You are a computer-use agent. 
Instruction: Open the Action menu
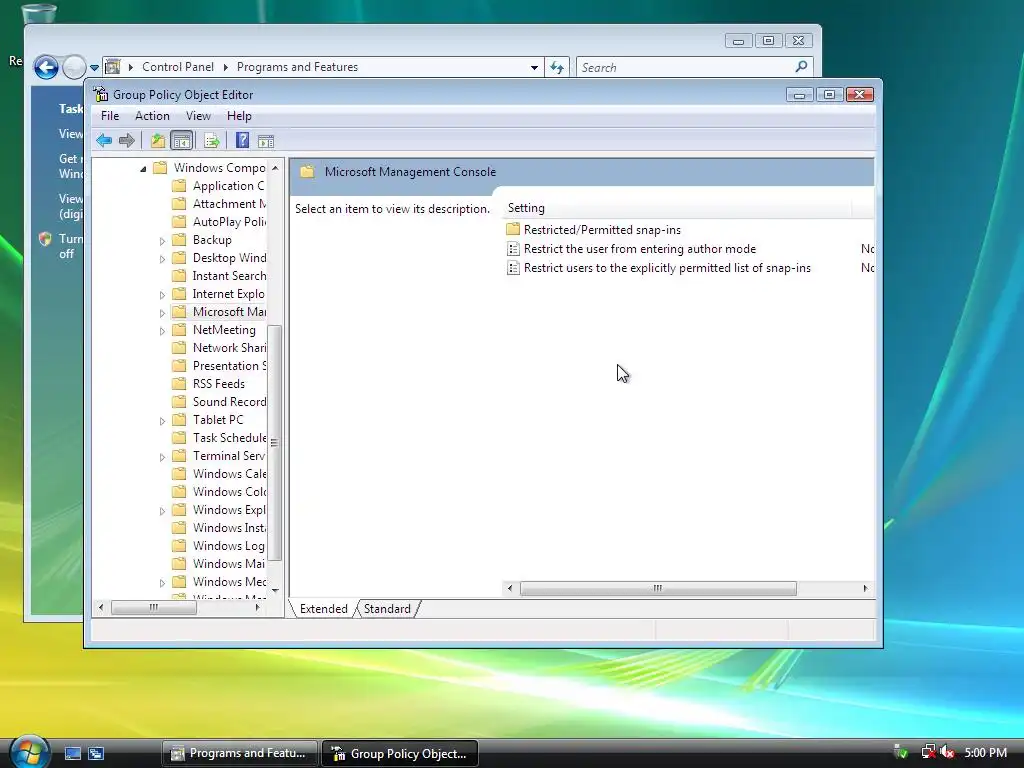point(152,116)
